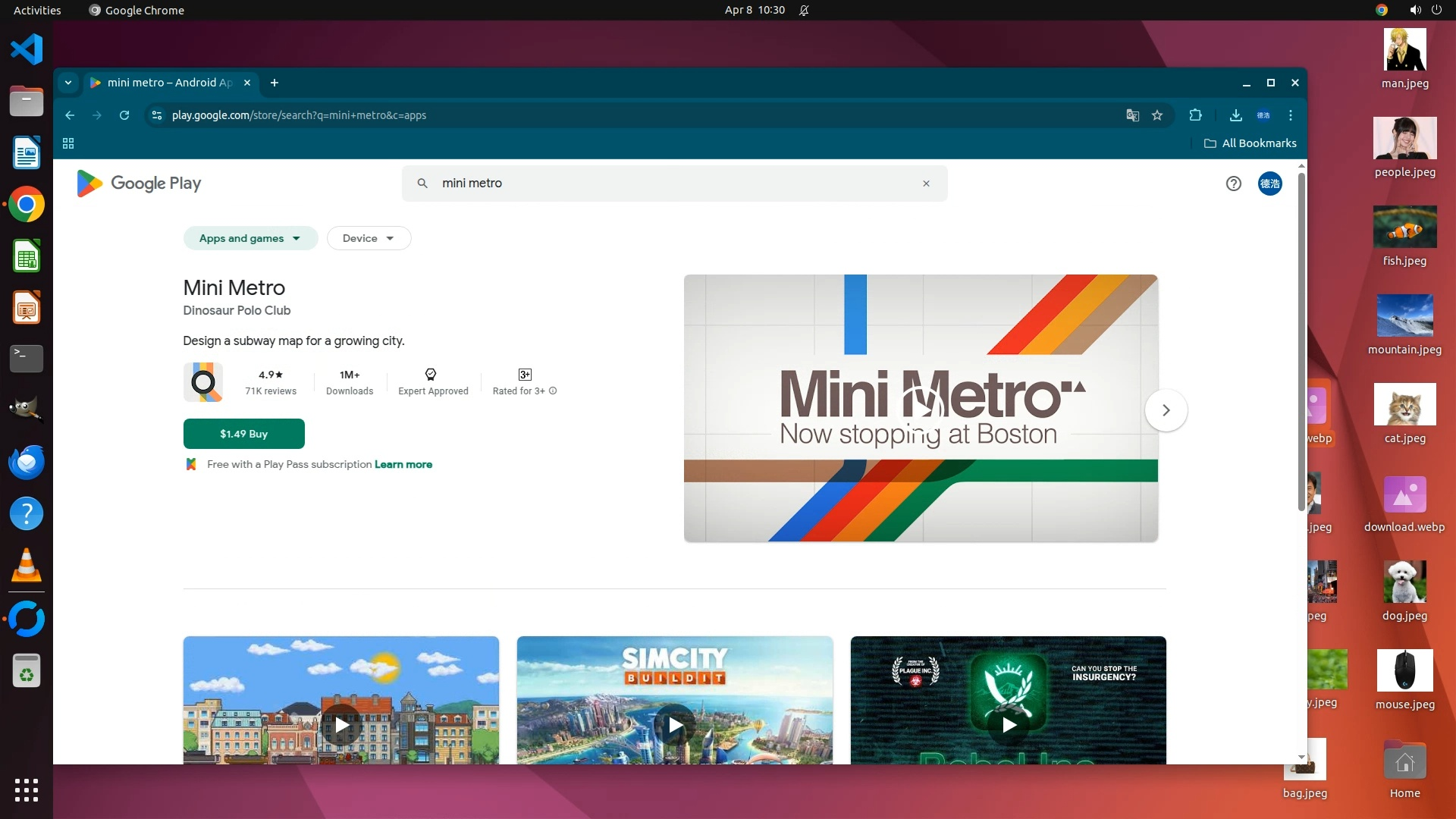Image resolution: width=1456 pixels, height=819 pixels.
Task: Click the Google Play logo
Action: pos(139,184)
